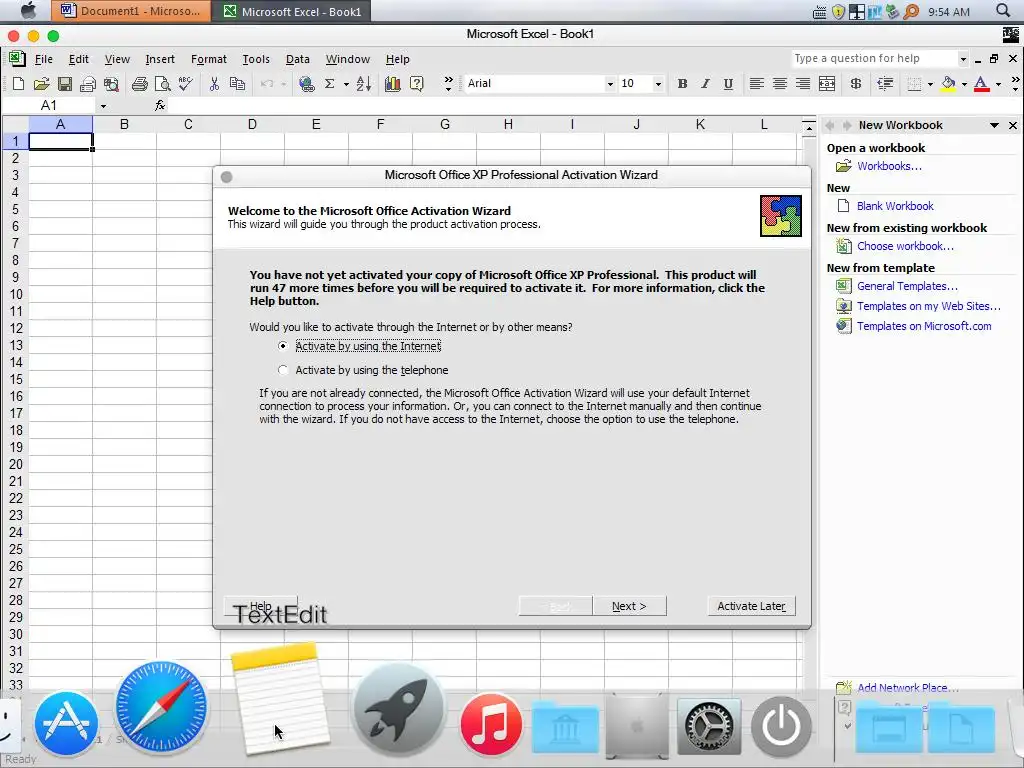The width and height of the screenshot is (1024, 768).
Task: Create a new blank workbook from toolbar
Action: click(18, 84)
